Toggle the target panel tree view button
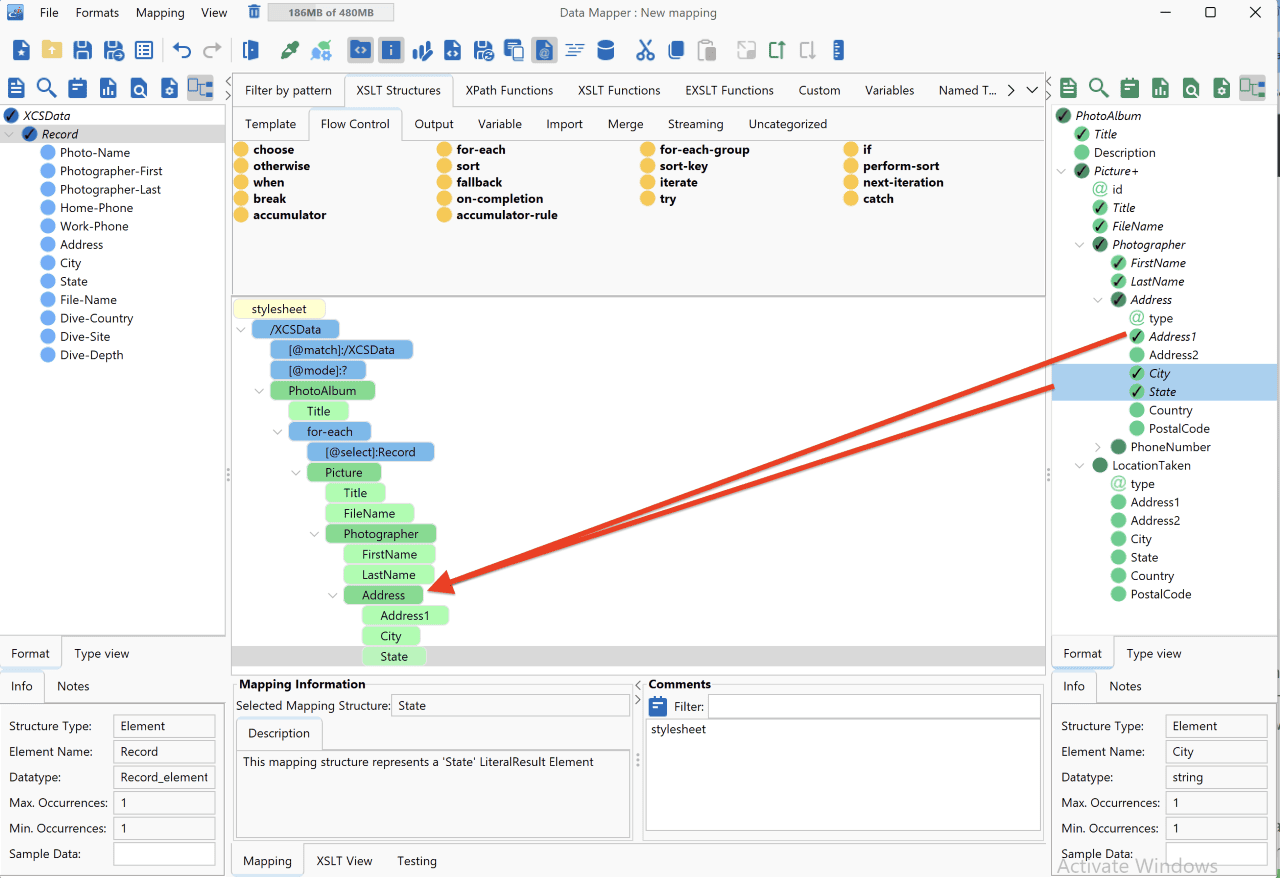This screenshot has height=878, width=1280. pyautogui.click(x=1252, y=88)
